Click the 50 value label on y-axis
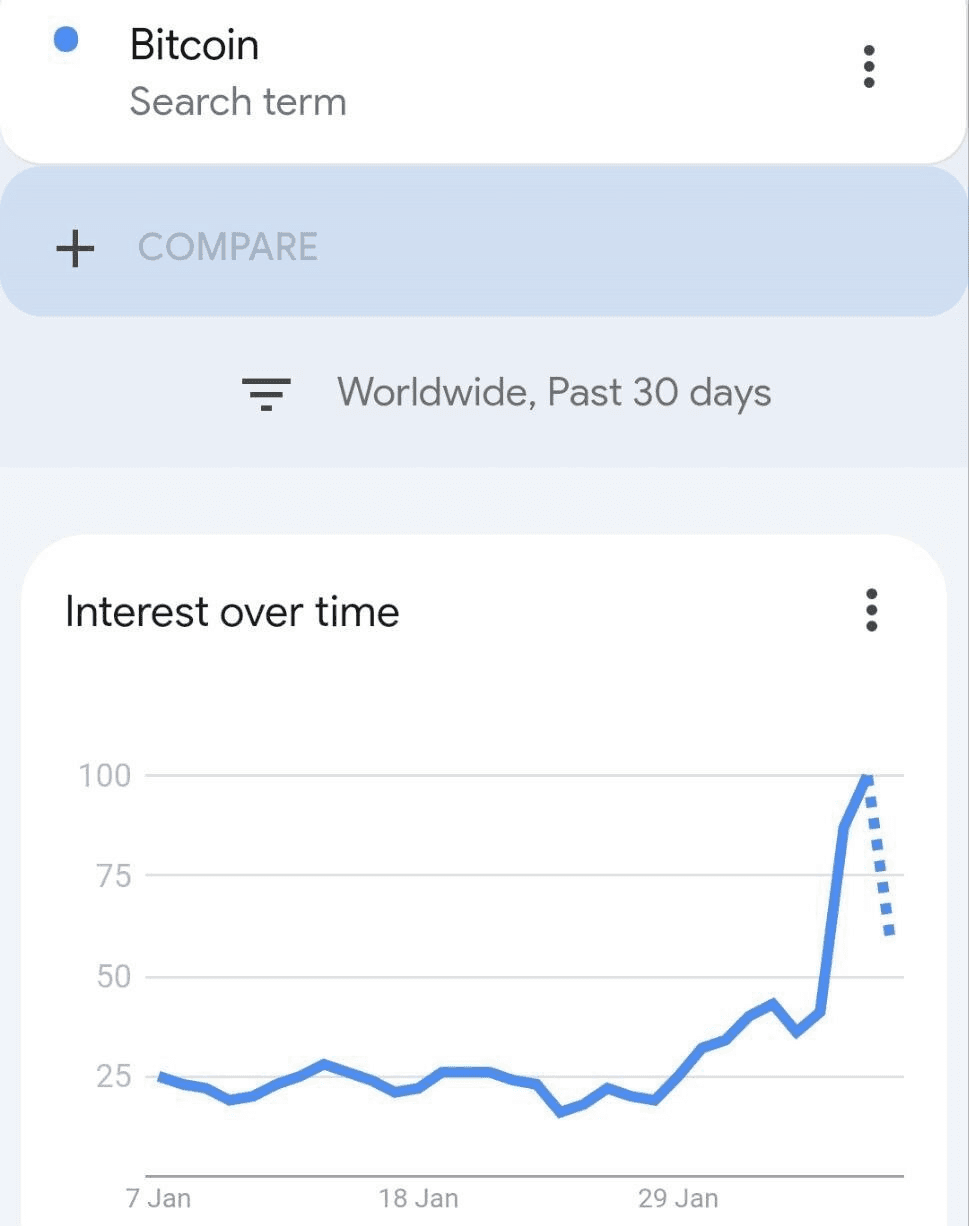Viewport: 969px width, 1226px height. click(x=113, y=977)
